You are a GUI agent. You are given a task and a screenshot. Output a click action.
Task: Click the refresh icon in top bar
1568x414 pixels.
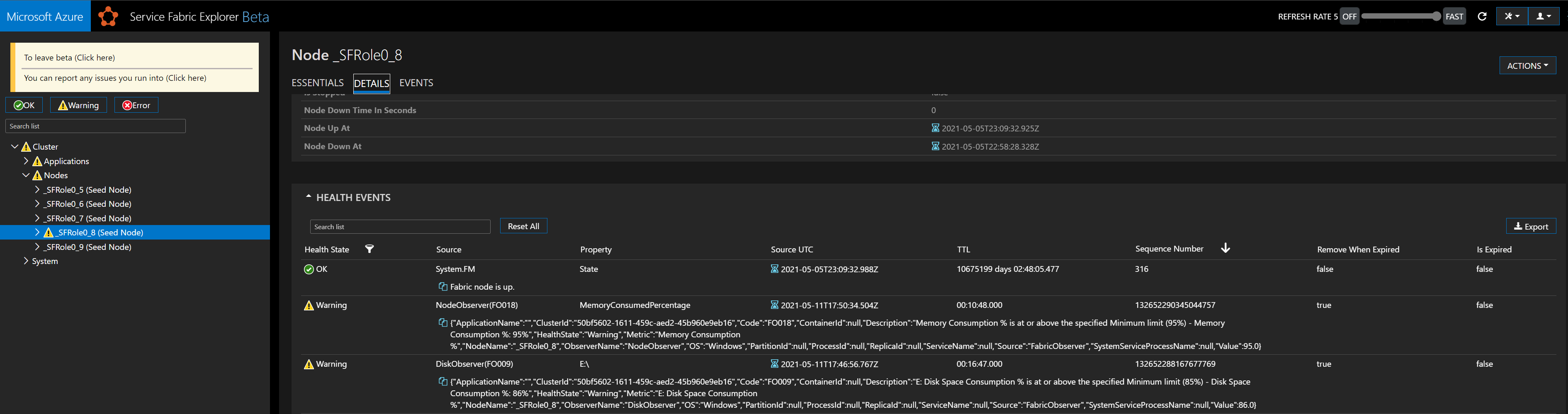(x=1482, y=17)
